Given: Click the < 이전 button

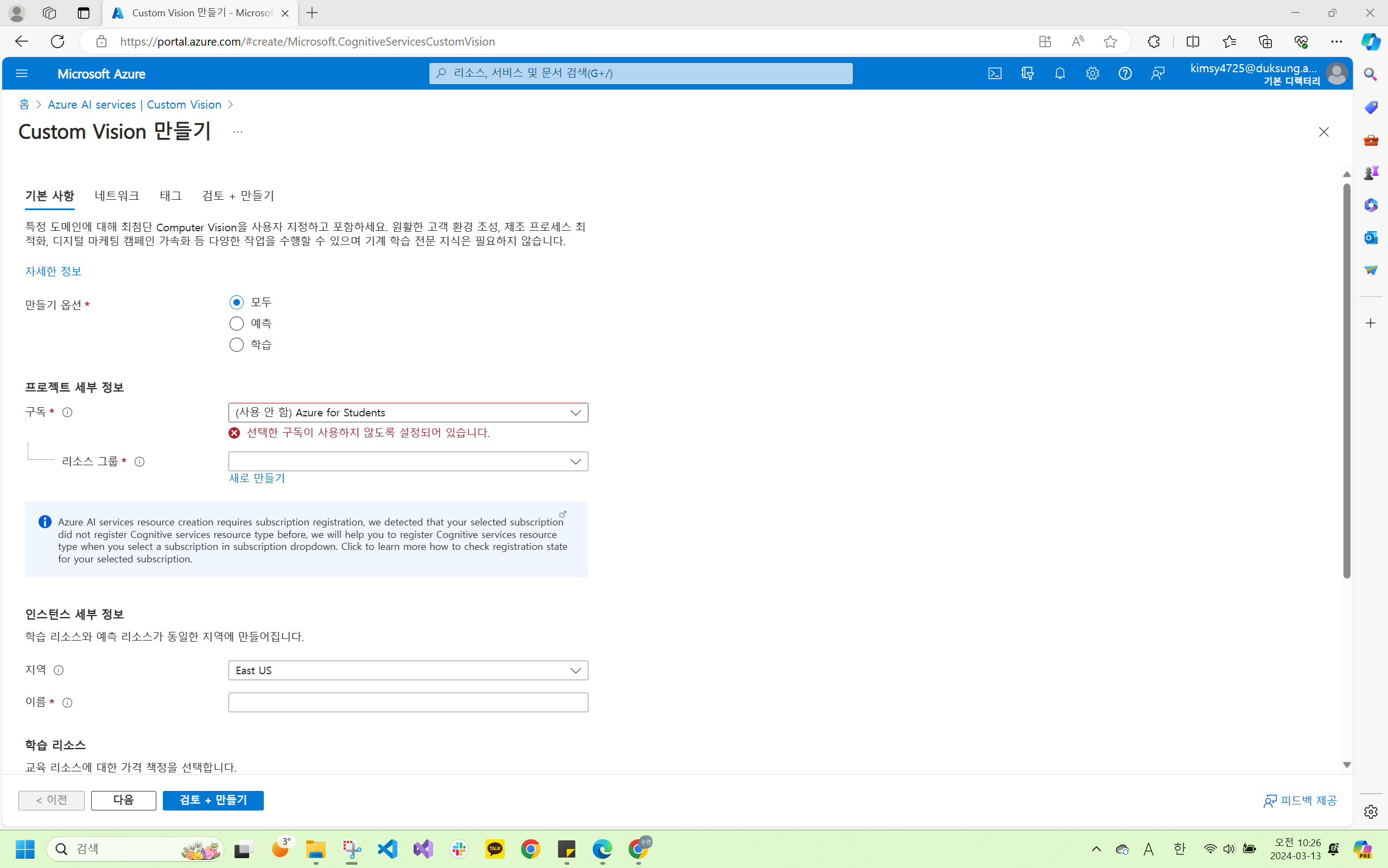Looking at the screenshot, I should (x=51, y=800).
